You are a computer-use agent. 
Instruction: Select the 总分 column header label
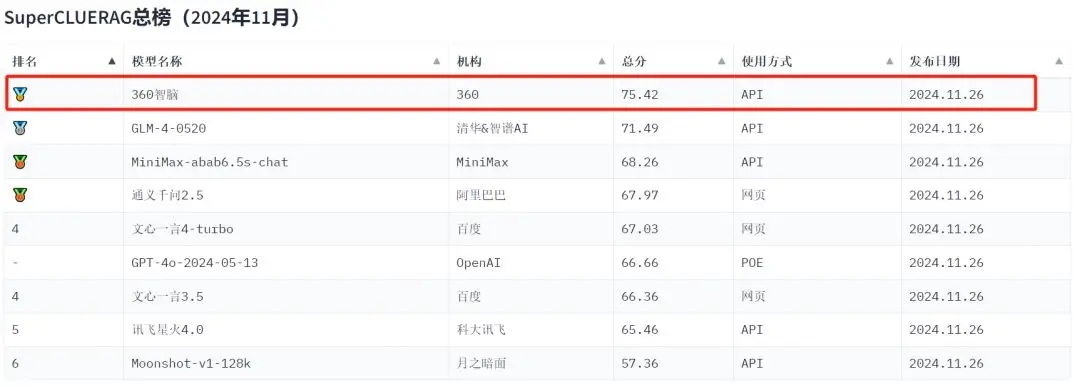pos(634,61)
